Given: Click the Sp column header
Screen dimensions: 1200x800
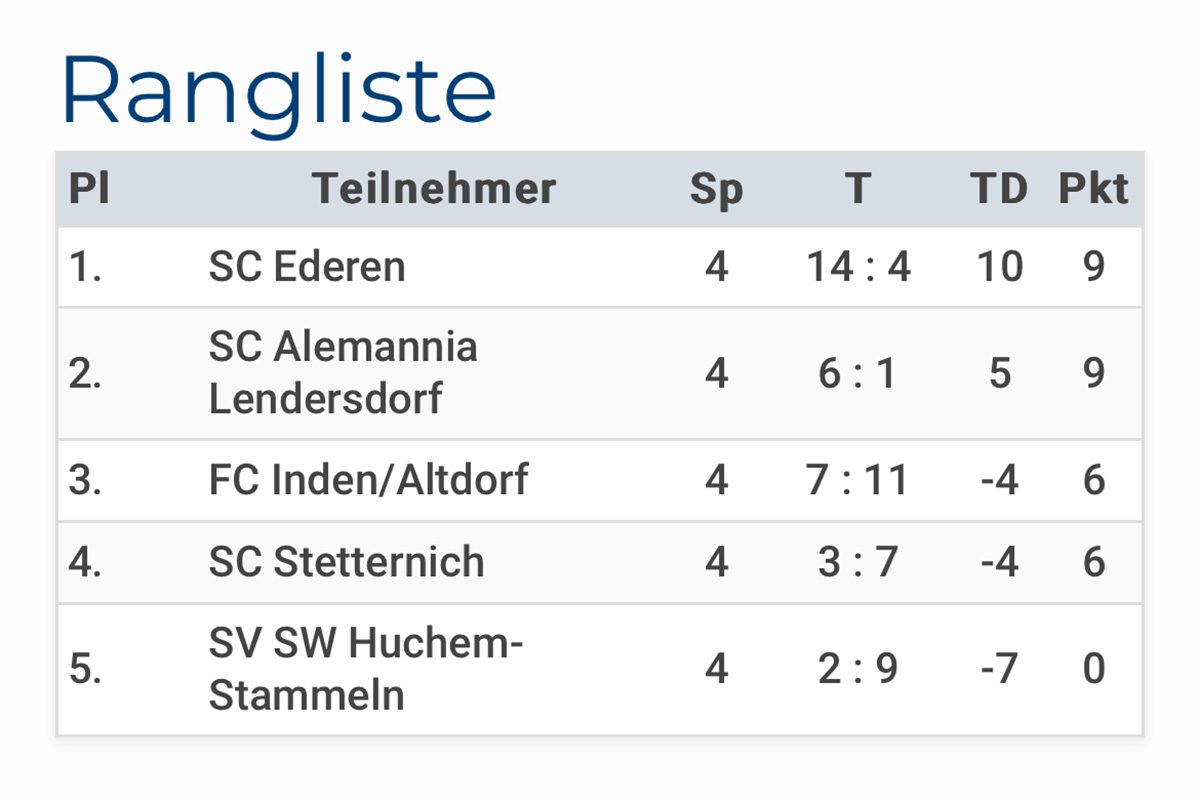Looking at the screenshot, I should (716, 189).
